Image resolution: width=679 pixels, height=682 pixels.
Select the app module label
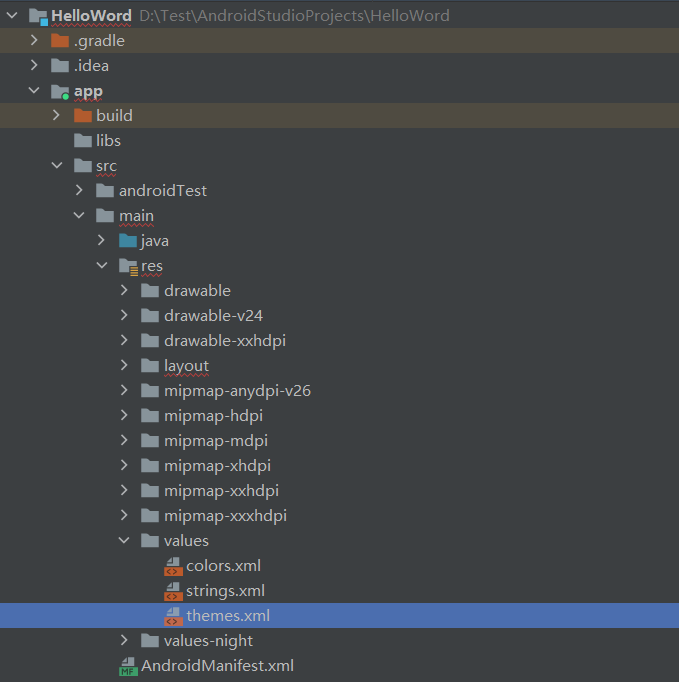88,91
